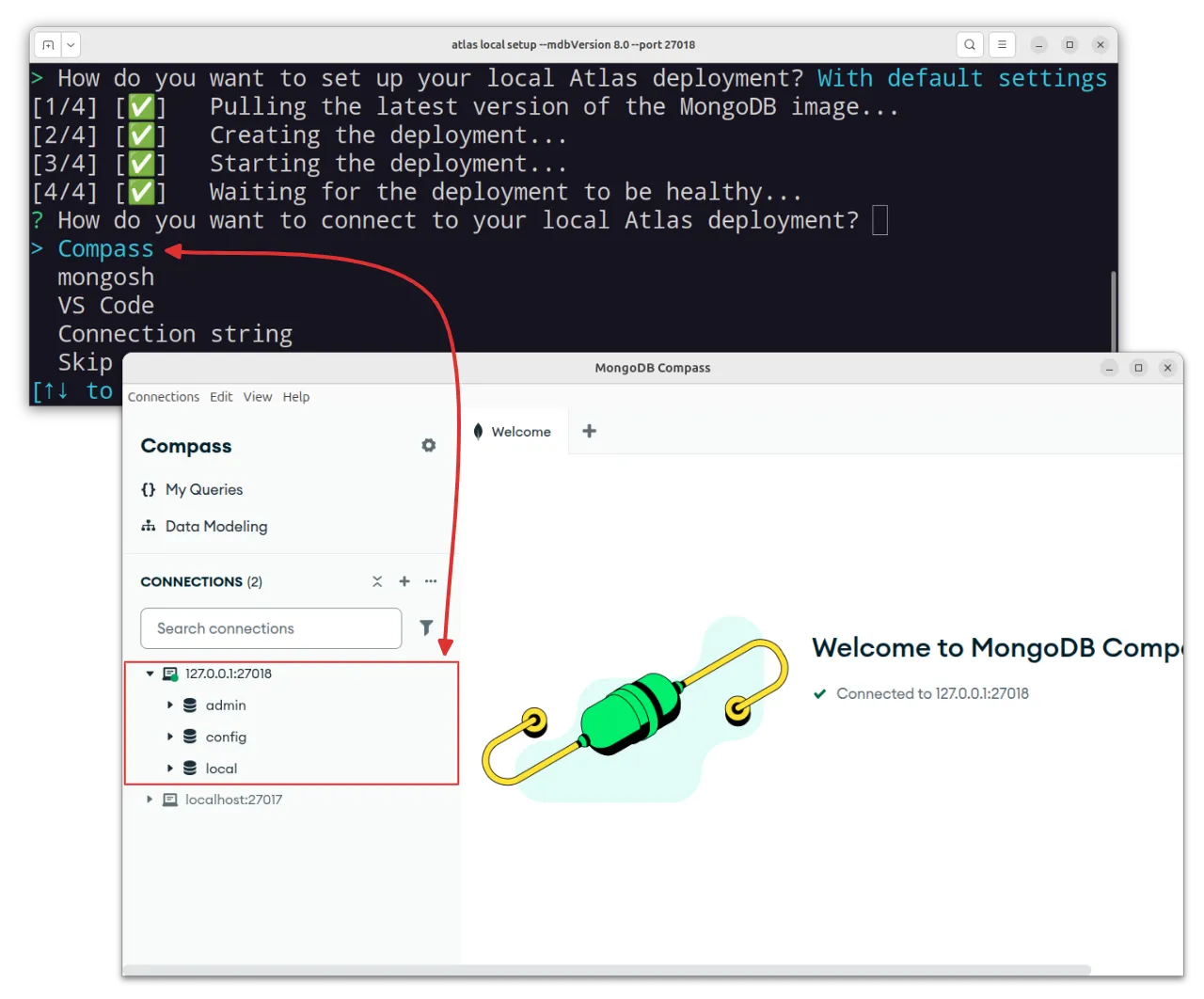Collapse all connections icon in sidebar
Image resolution: width=1204 pixels, height=999 pixels.
click(x=377, y=581)
